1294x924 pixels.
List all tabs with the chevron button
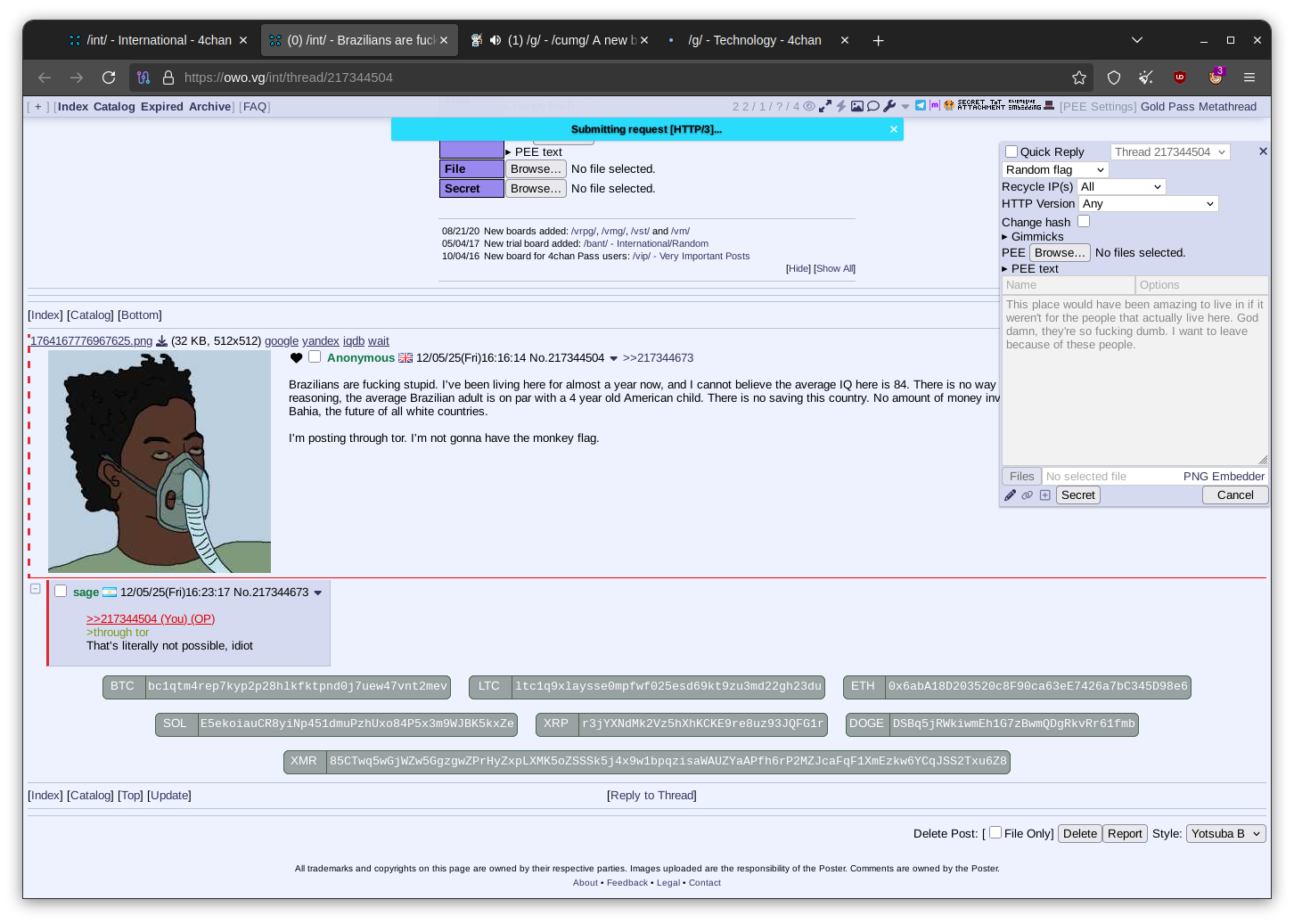1136,40
